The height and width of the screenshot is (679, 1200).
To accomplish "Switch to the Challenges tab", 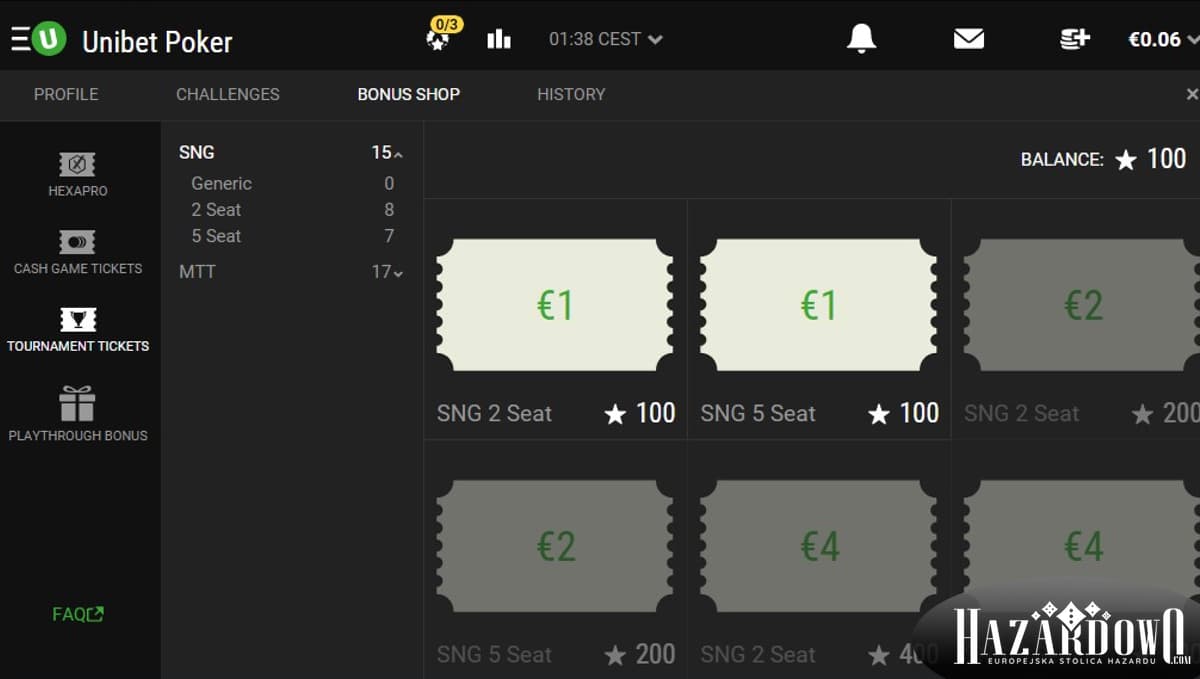I will point(228,94).
